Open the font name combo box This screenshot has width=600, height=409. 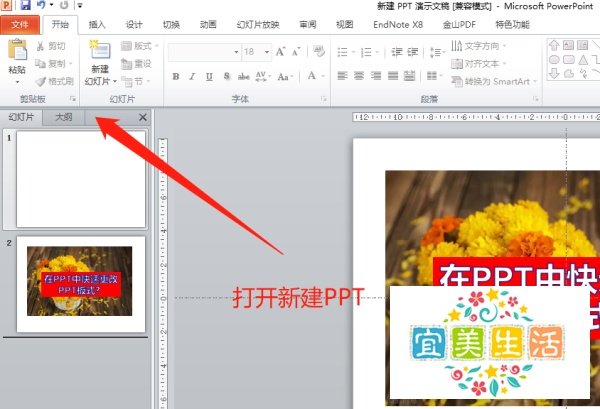pos(204,52)
